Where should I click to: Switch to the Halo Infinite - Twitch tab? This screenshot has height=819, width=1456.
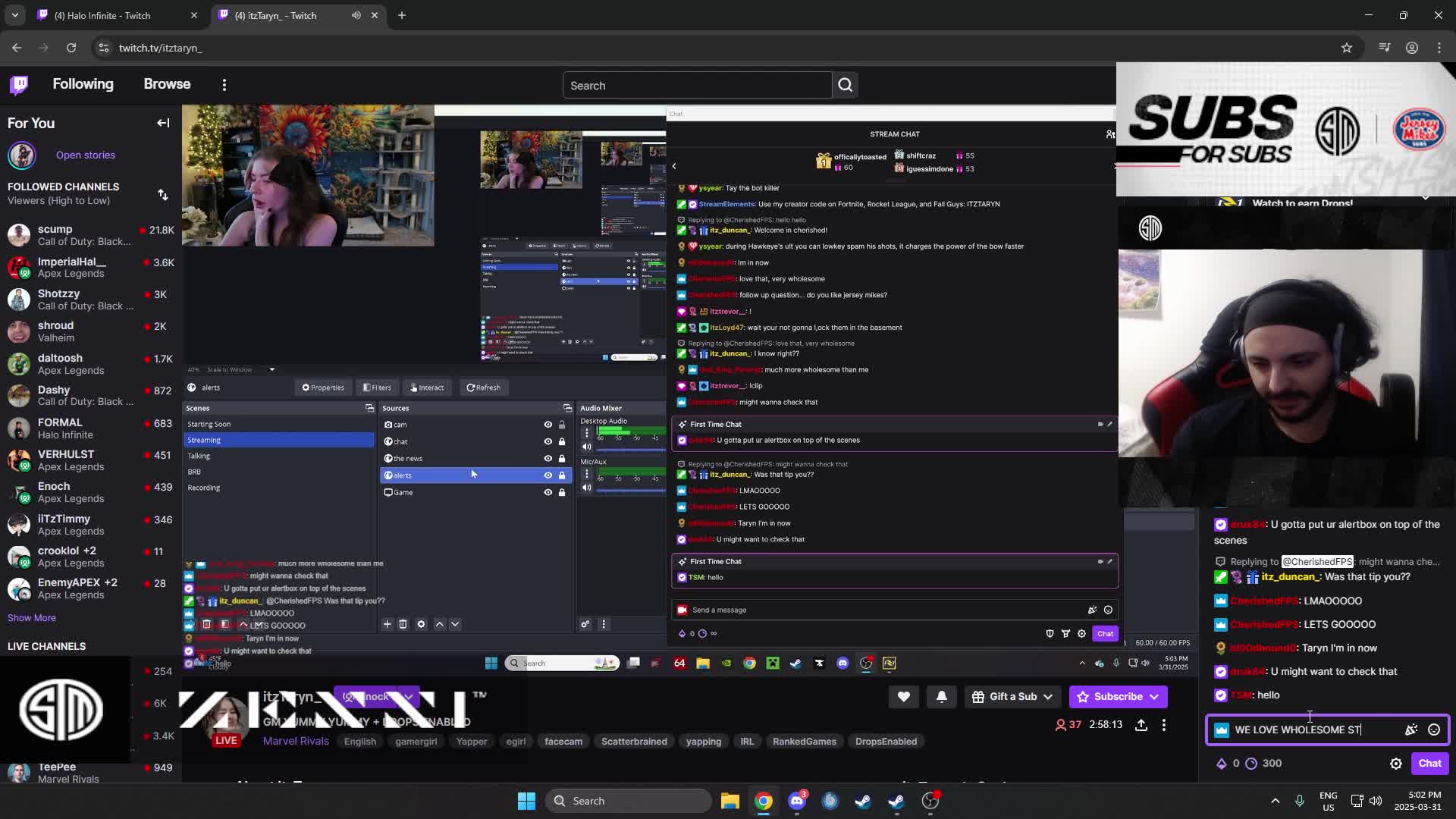pos(118,15)
